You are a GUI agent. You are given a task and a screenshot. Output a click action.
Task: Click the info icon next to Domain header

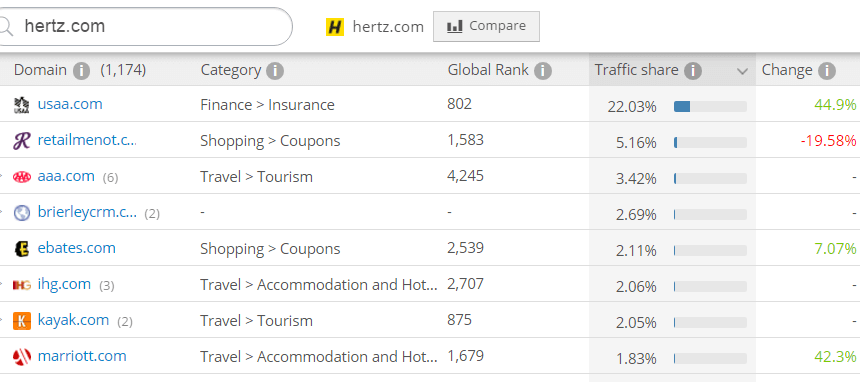tap(81, 71)
